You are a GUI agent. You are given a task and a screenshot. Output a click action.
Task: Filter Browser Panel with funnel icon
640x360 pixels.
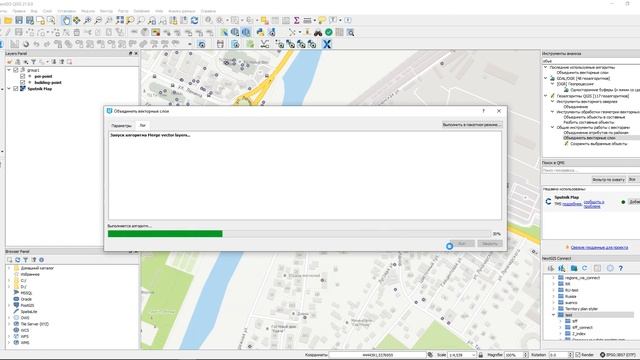pos(25,260)
